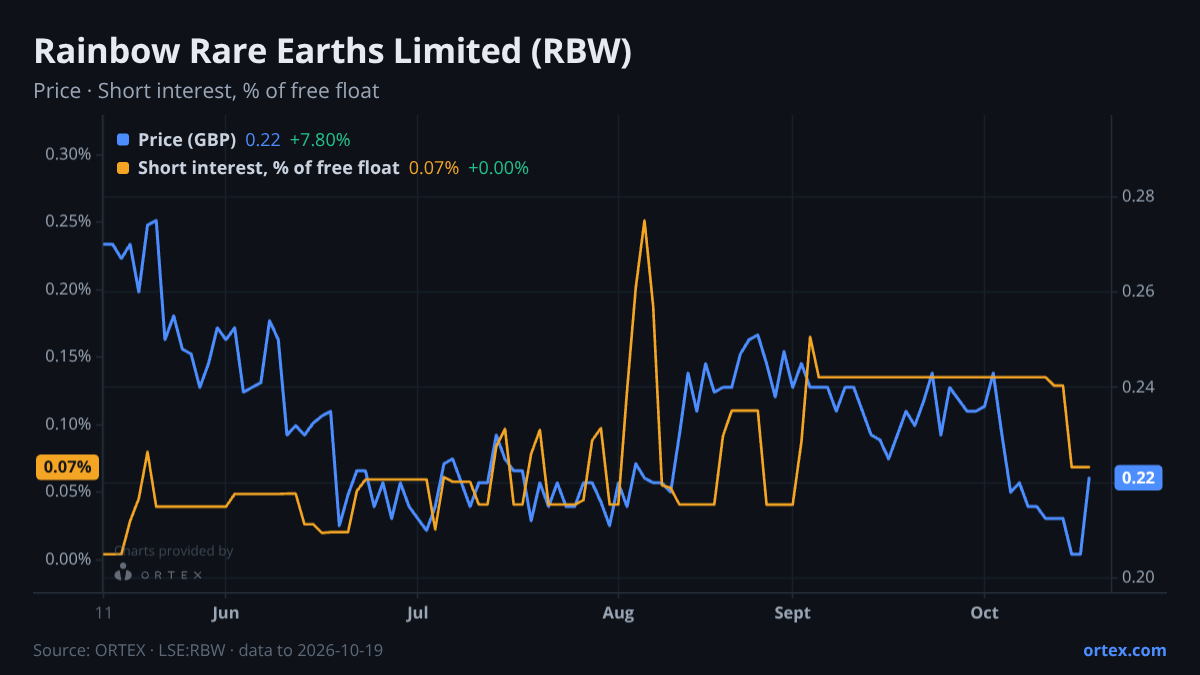
Task: Click the 11 start date axis label
Action: click(103, 611)
